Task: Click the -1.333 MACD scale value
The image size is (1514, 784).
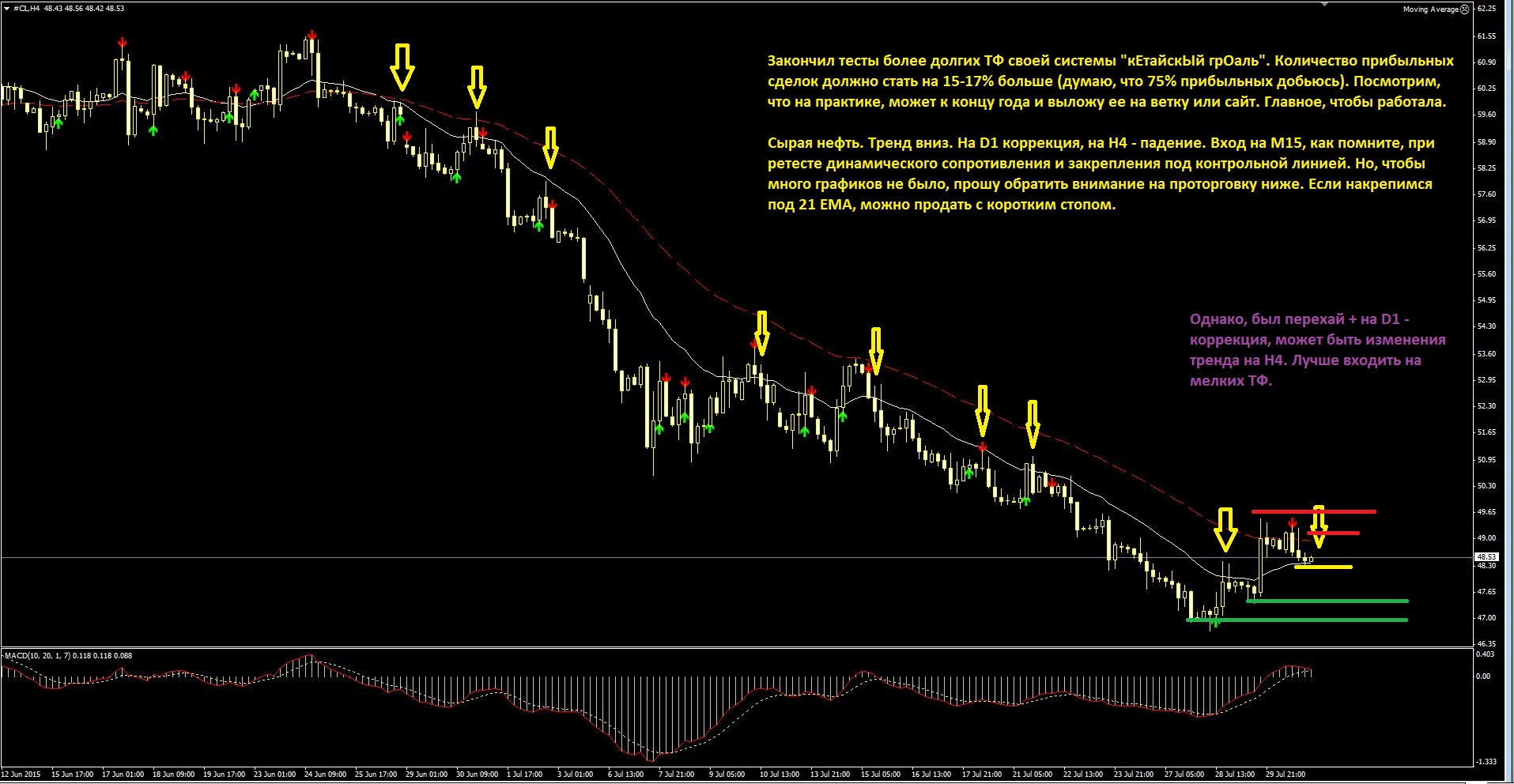Action: [1486, 762]
